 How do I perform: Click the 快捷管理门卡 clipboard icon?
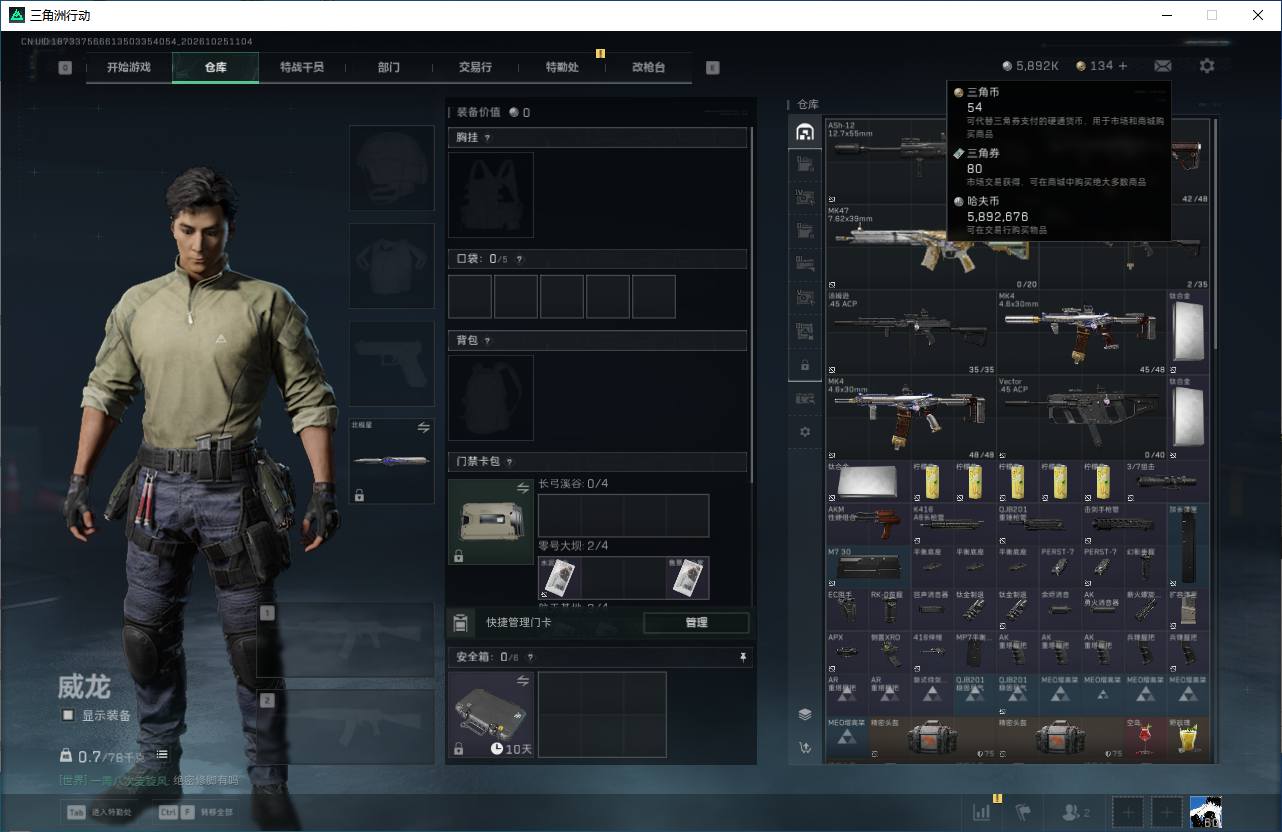point(460,623)
